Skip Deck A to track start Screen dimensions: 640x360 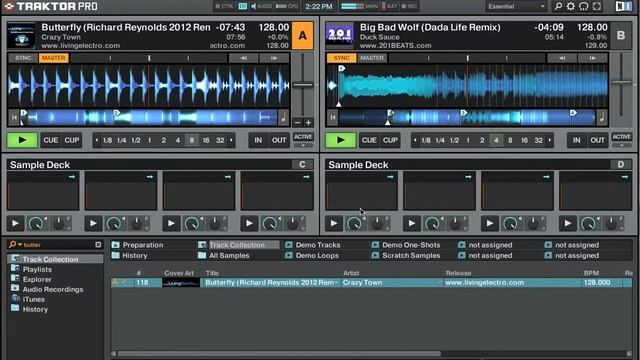(x=14, y=118)
